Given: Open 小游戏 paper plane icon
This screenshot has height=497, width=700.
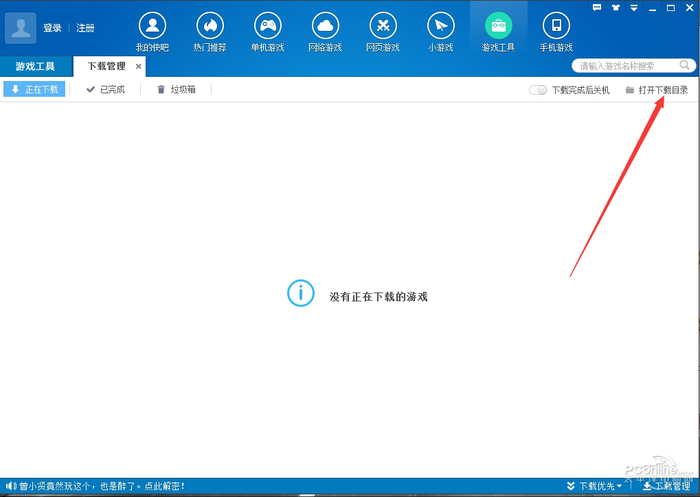Looking at the screenshot, I should 441,26.
